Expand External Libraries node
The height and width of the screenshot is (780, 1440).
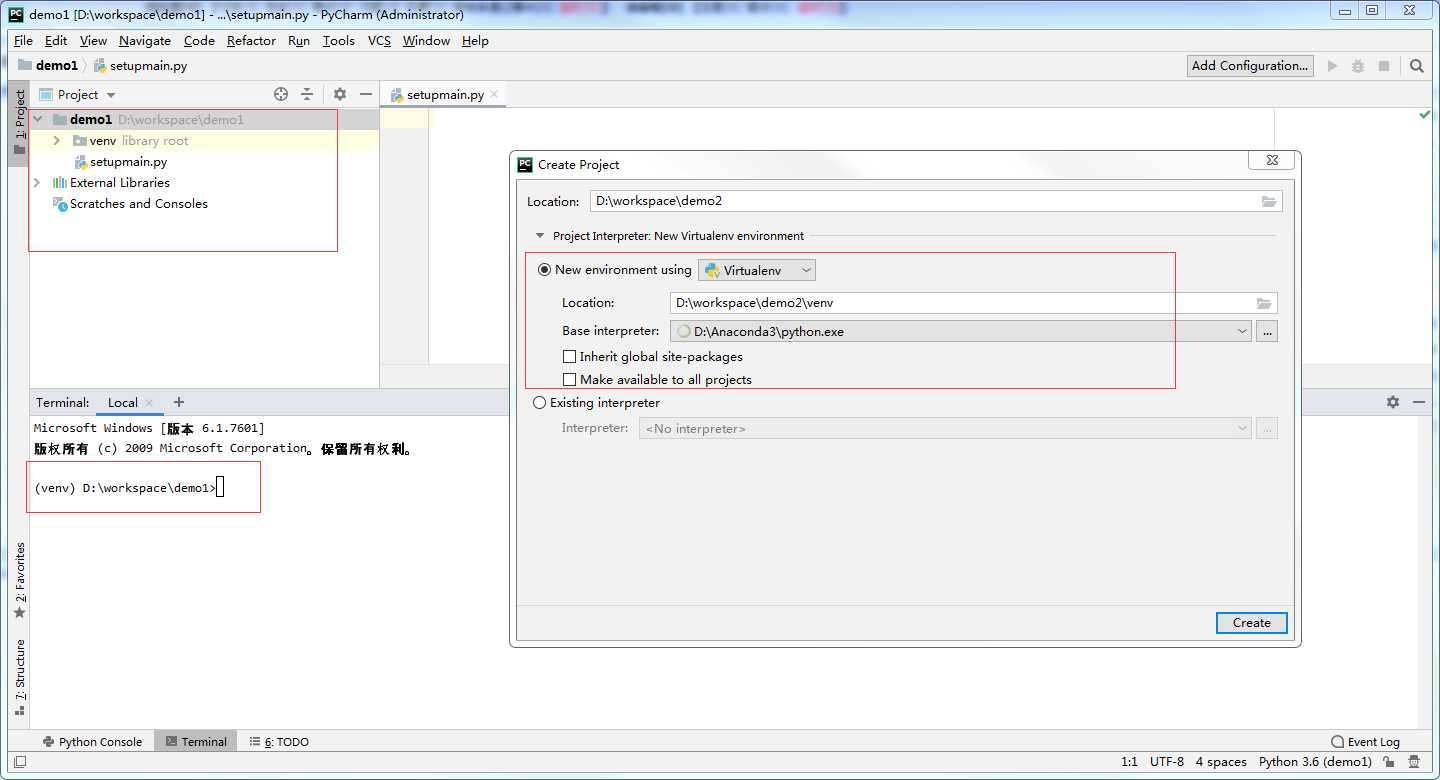coord(37,183)
